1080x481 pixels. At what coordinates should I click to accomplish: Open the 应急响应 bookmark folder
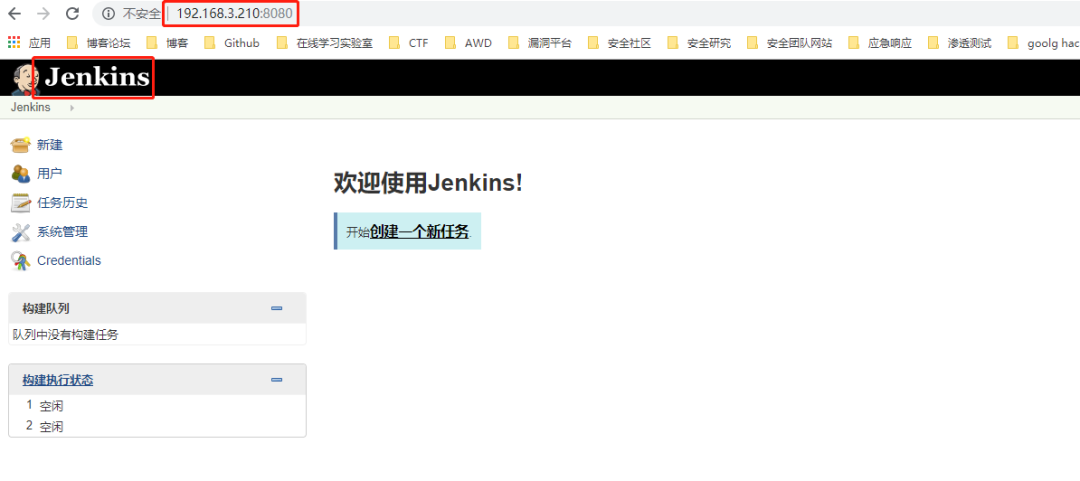pyautogui.click(x=880, y=43)
